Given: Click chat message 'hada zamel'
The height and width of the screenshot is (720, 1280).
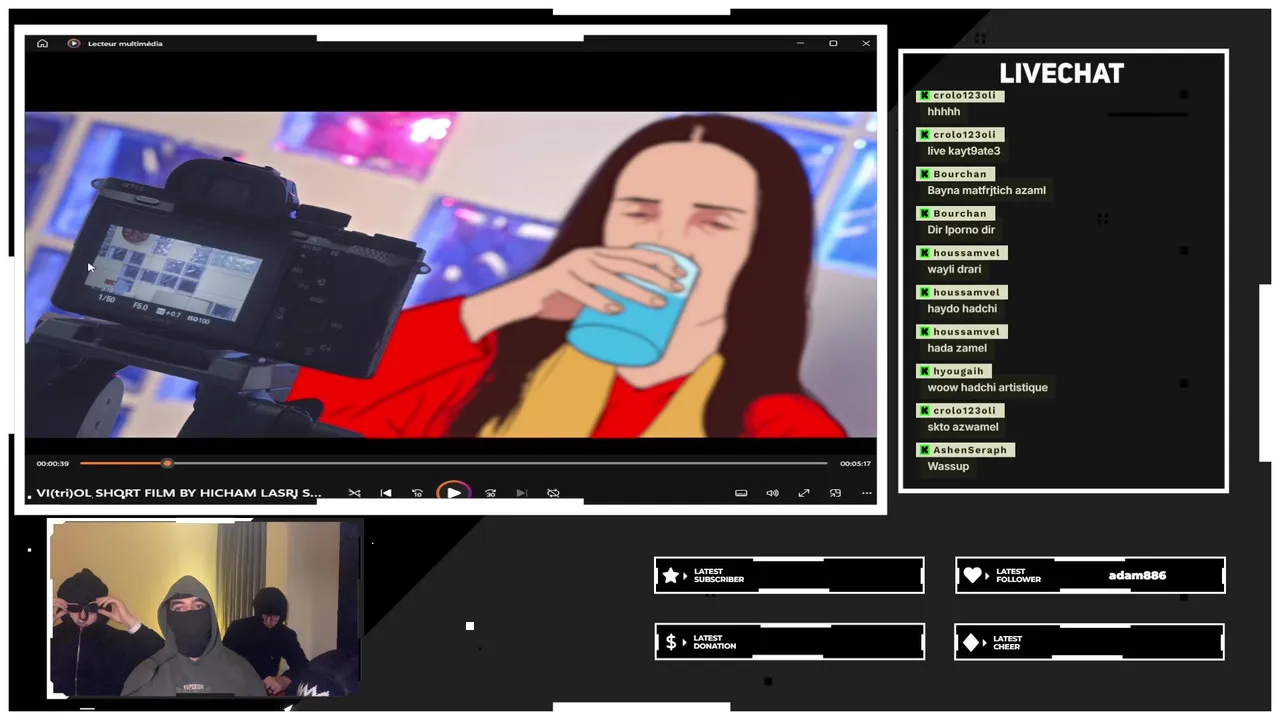Looking at the screenshot, I should pyautogui.click(x=957, y=348).
